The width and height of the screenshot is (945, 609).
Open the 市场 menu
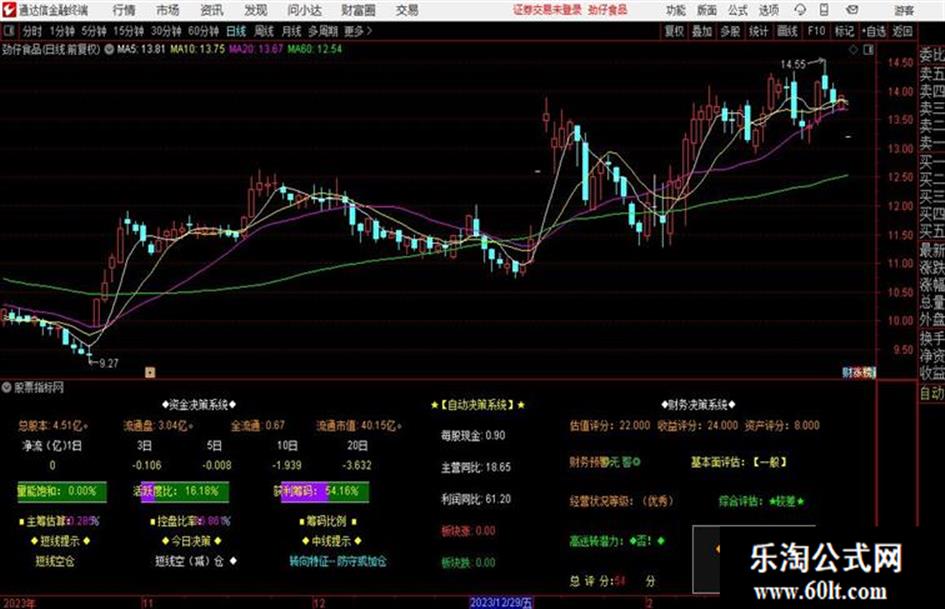(168, 10)
